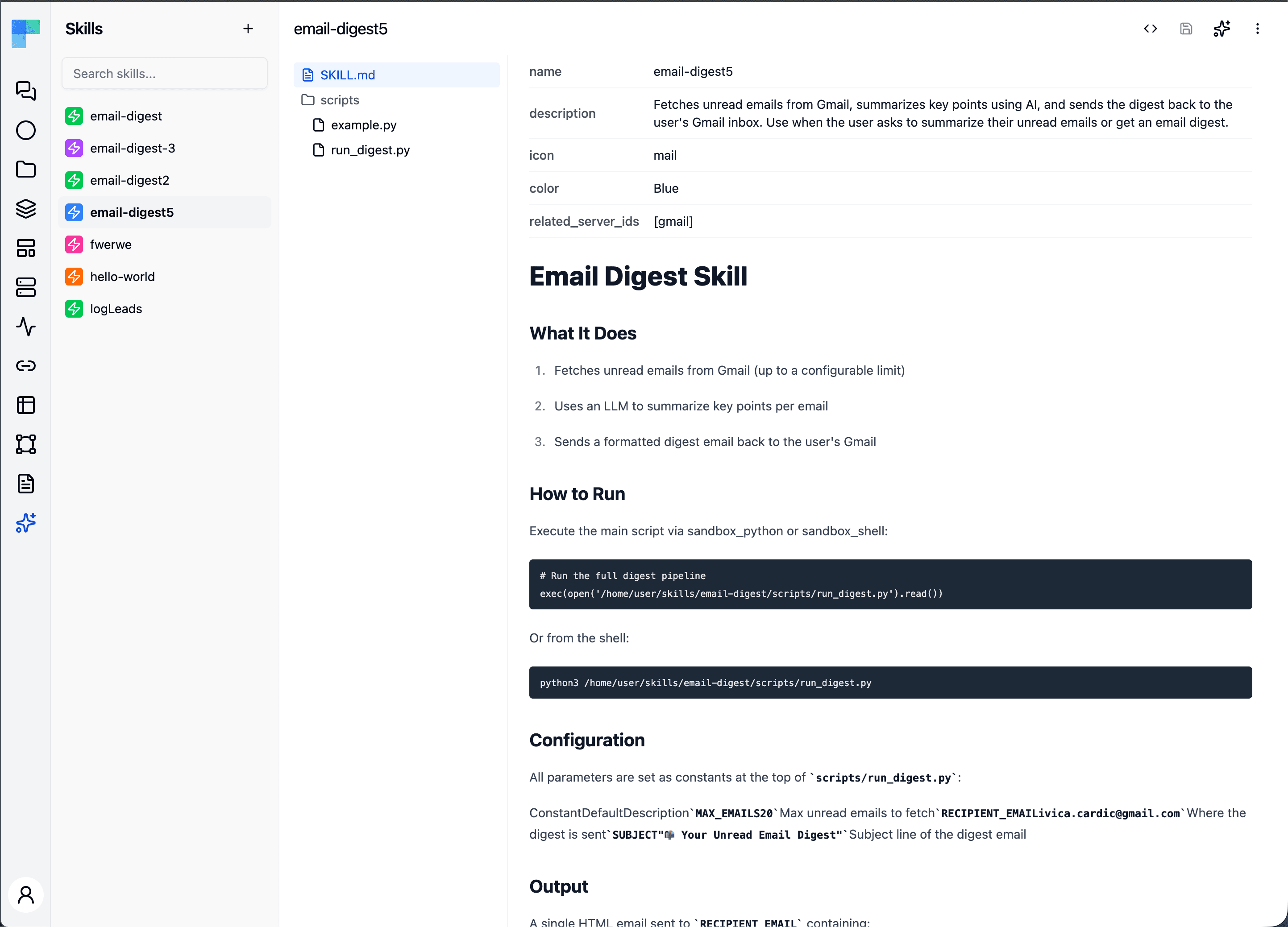Open the link connections icon
The height and width of the screenshot is (927, 1288).
25,365
